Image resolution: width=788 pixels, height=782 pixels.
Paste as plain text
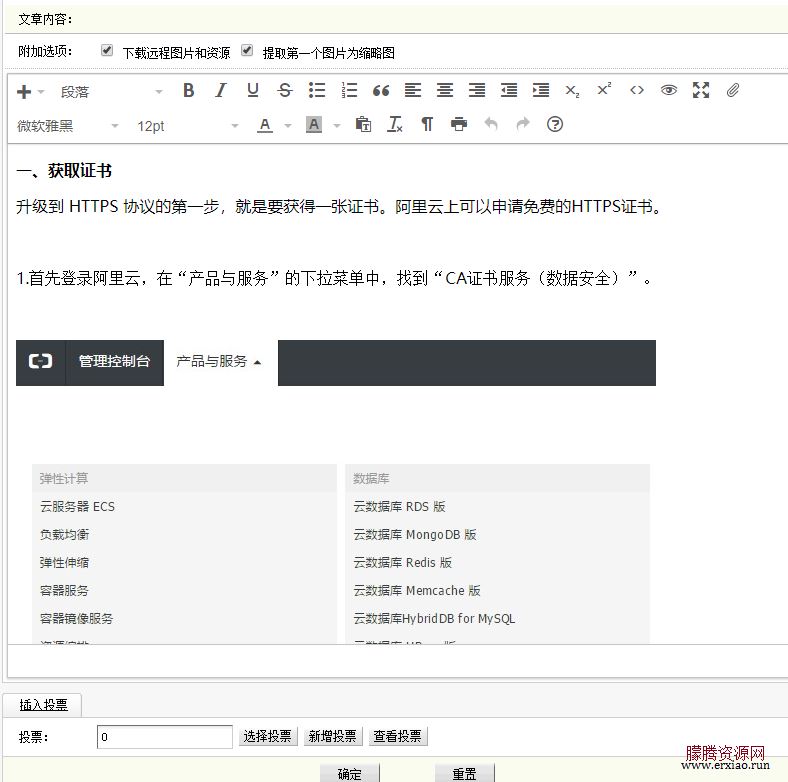tap(363, 124)
